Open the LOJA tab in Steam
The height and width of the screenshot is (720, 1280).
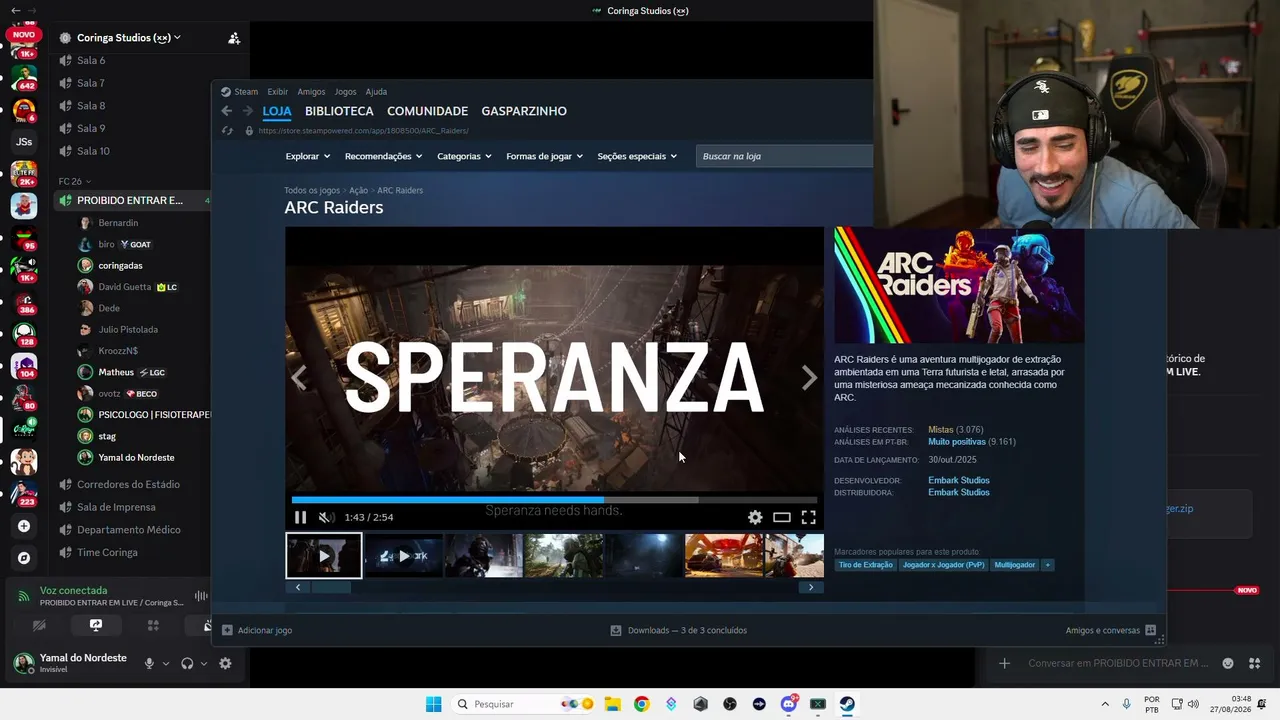coord(277,111)
